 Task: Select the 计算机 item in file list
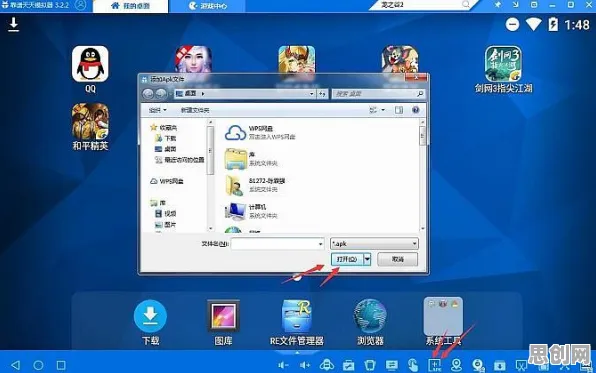click(x=251, y=211)
